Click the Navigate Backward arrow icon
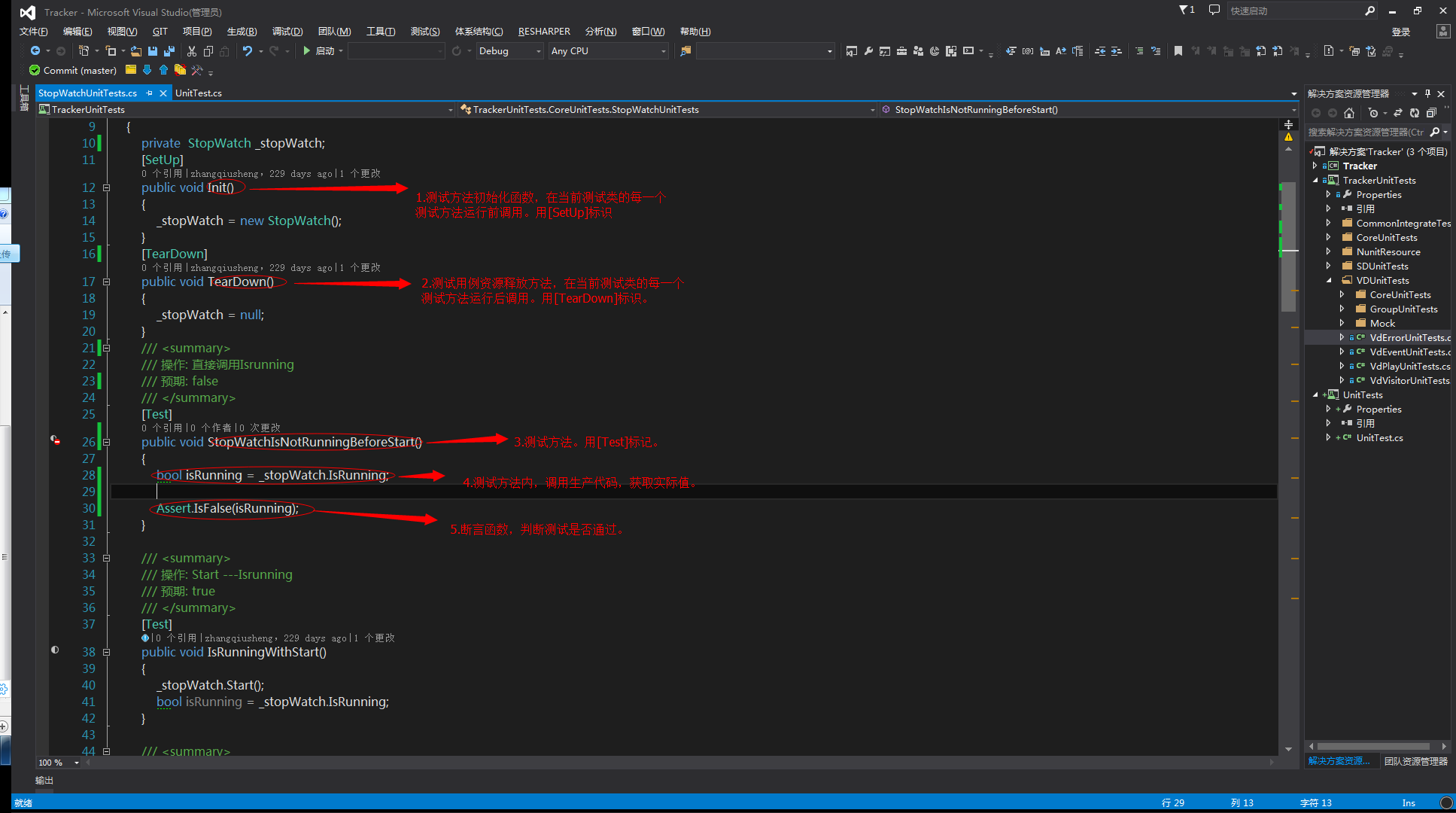 click(35, 51)
